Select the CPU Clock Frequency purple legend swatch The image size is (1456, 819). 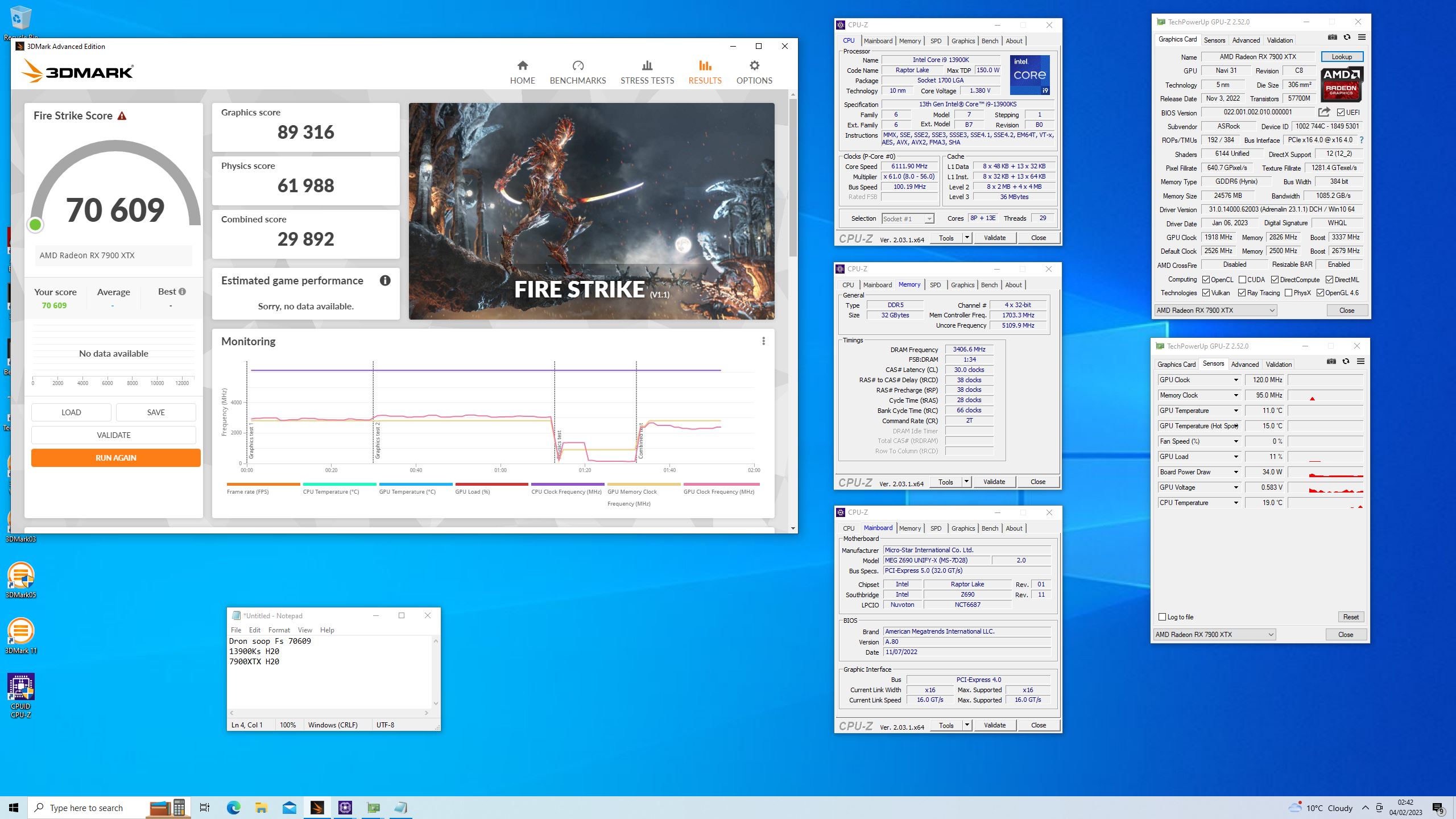click(568, 485)
